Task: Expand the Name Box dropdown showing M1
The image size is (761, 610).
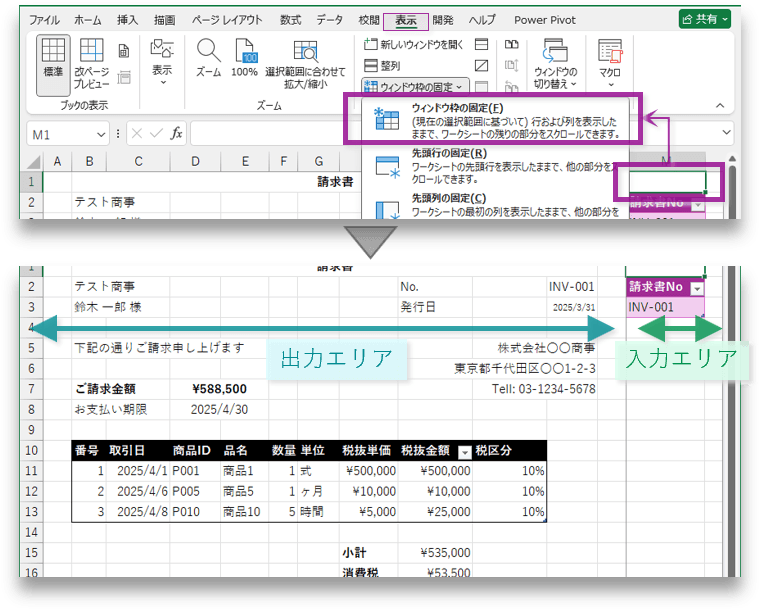Action: click(x=101, y=134)
